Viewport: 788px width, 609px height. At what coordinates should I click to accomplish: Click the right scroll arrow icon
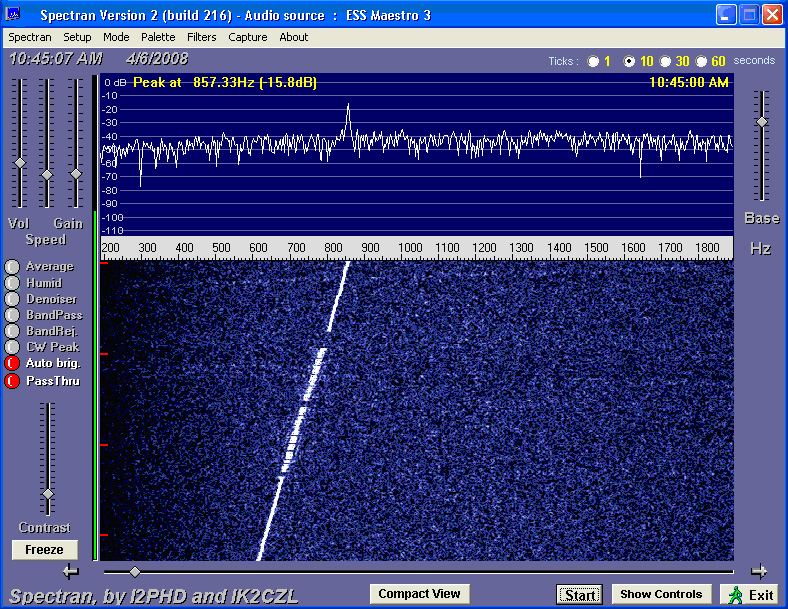pyautogui.click(x=759, y=571)
